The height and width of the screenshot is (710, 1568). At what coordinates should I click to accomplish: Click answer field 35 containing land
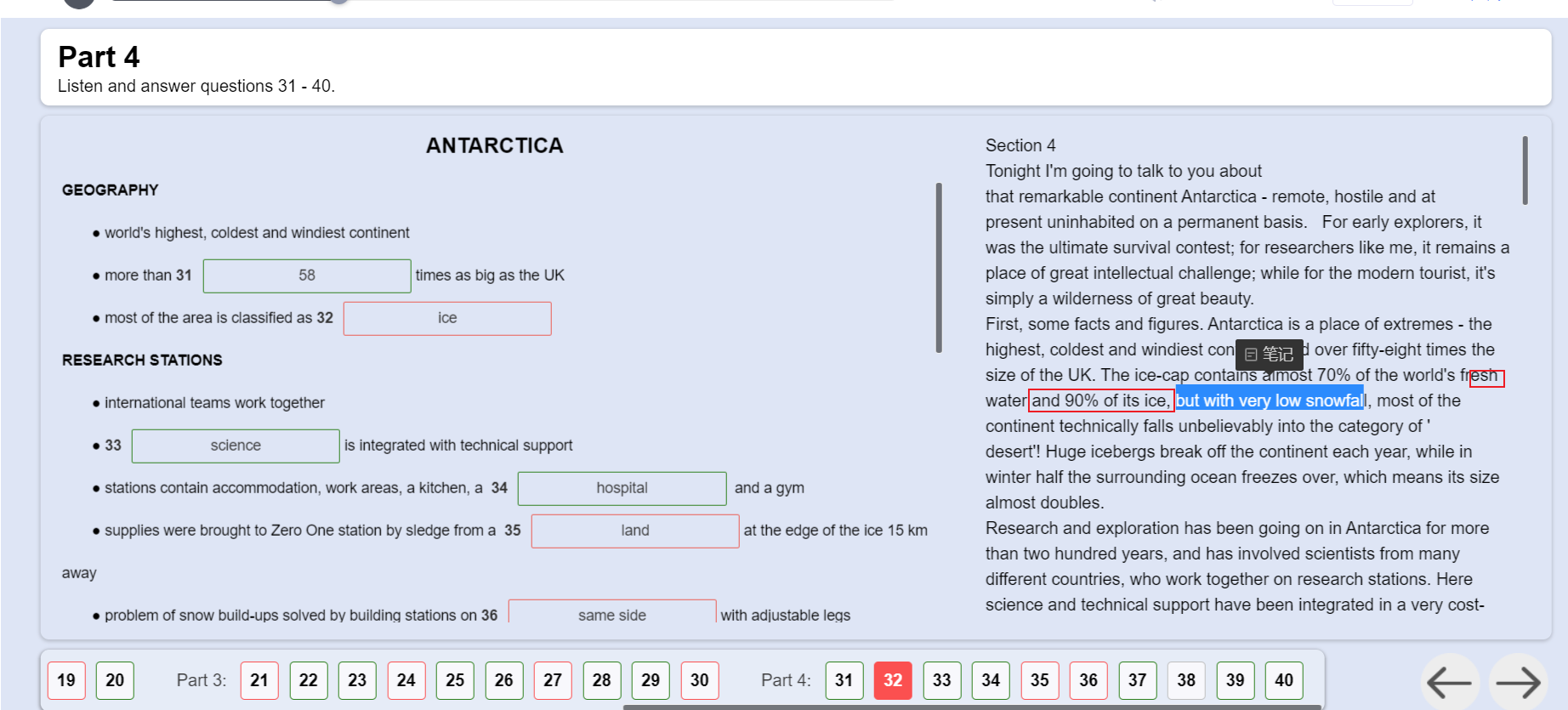pos(635,531)
